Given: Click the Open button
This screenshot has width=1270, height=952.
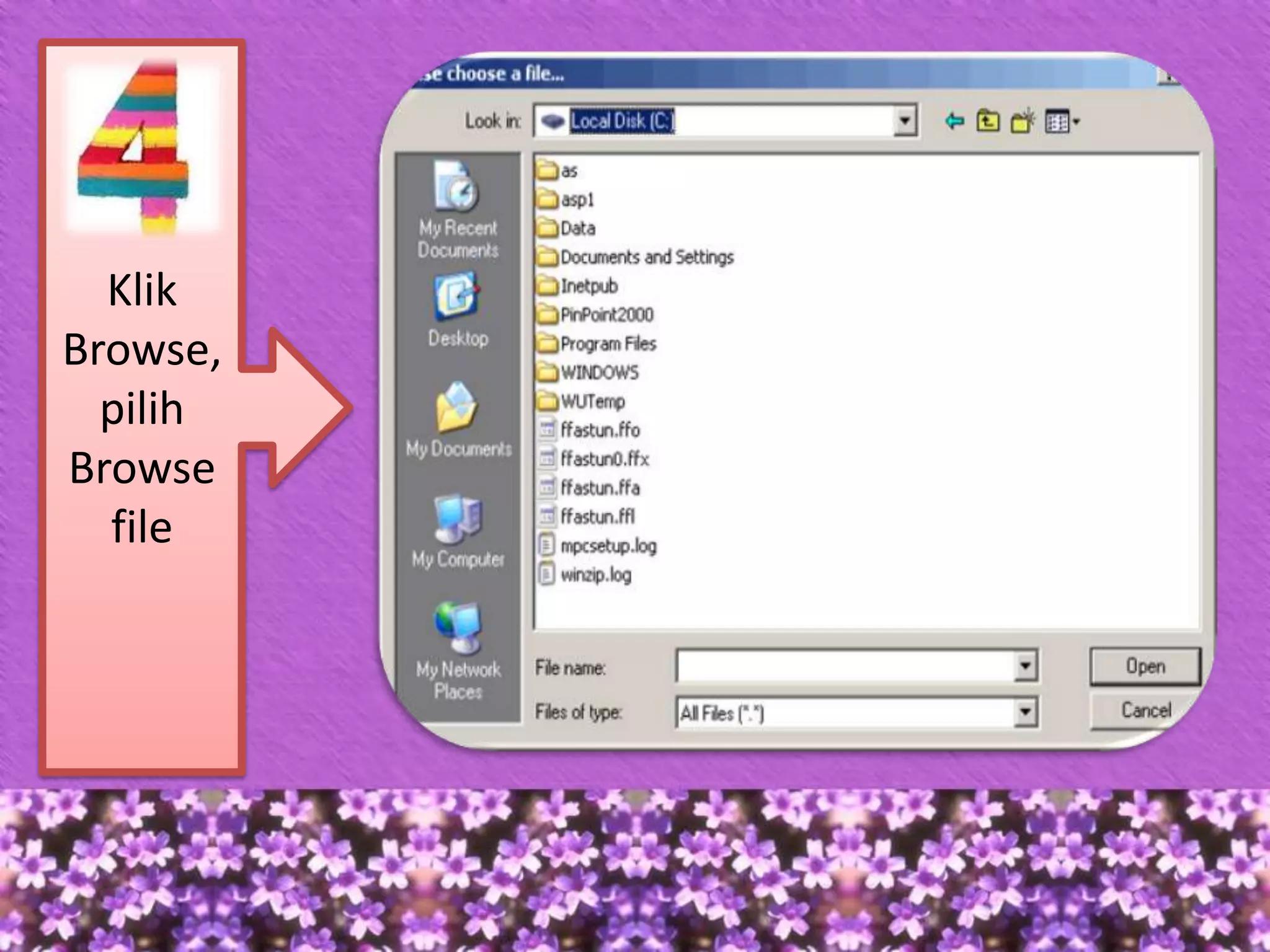Looking at the screenshot, I should pyautogui.click(x=1145, y=666).
